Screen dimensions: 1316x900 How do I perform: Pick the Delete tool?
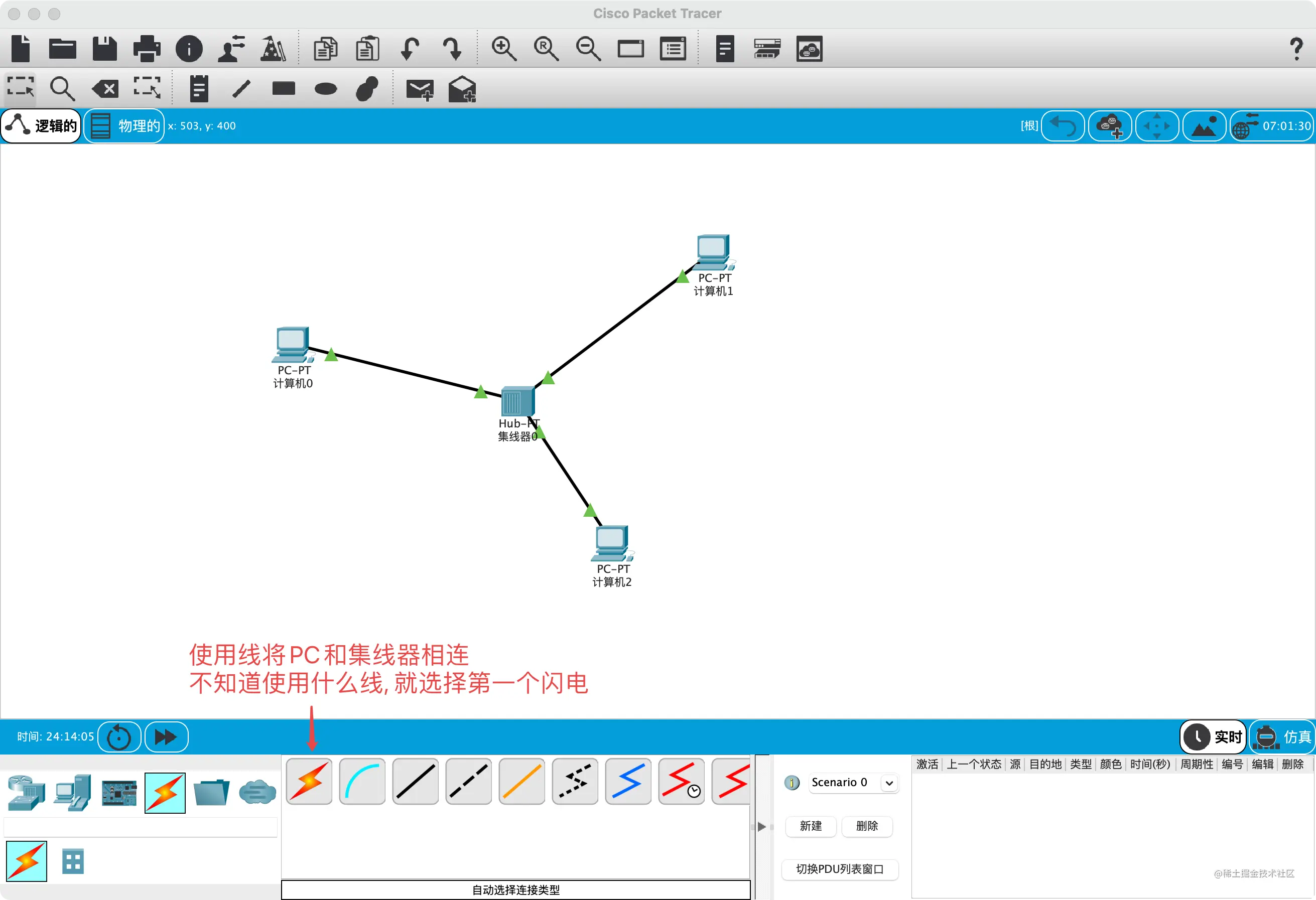coord(105,88)
